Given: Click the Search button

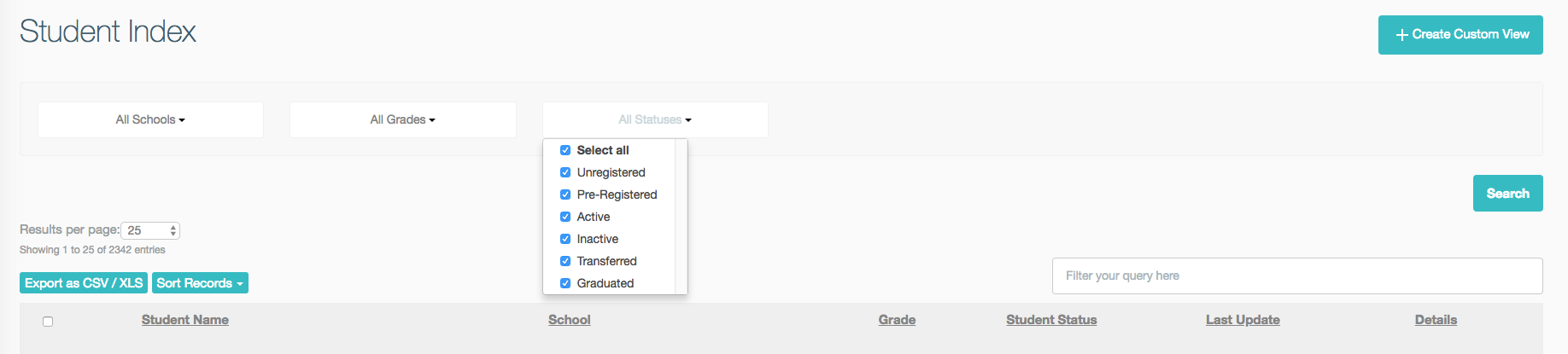Looking at the screenshot, I should click(x=1507, y=194).
